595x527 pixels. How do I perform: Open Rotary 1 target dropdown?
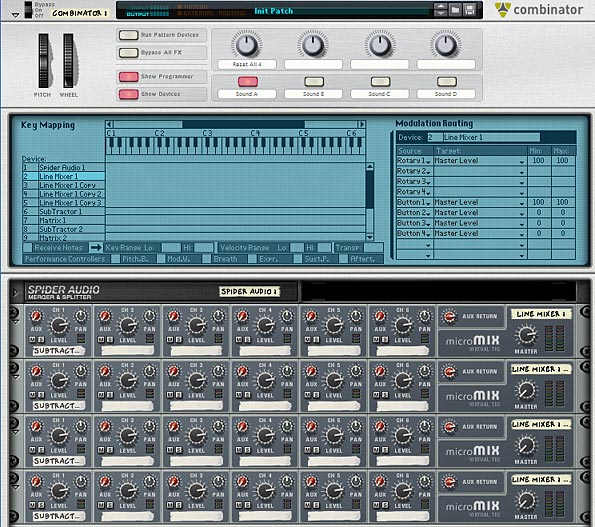(x=522, y=162)
